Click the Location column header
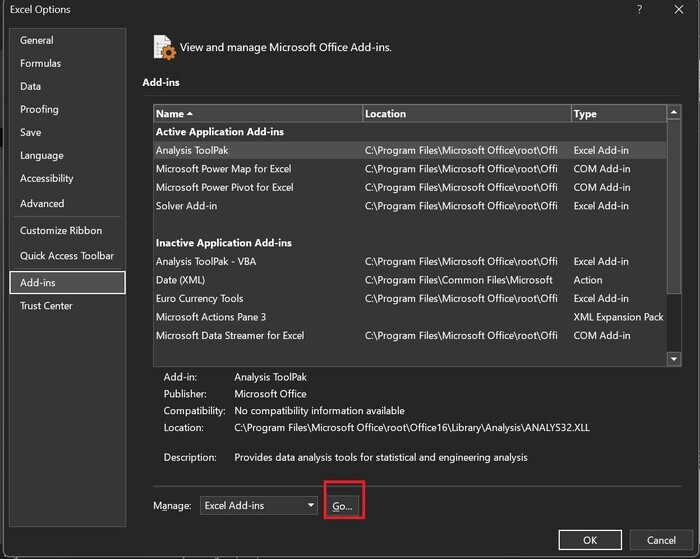Viewport: 700px width, 559px height. click(465, 114)
